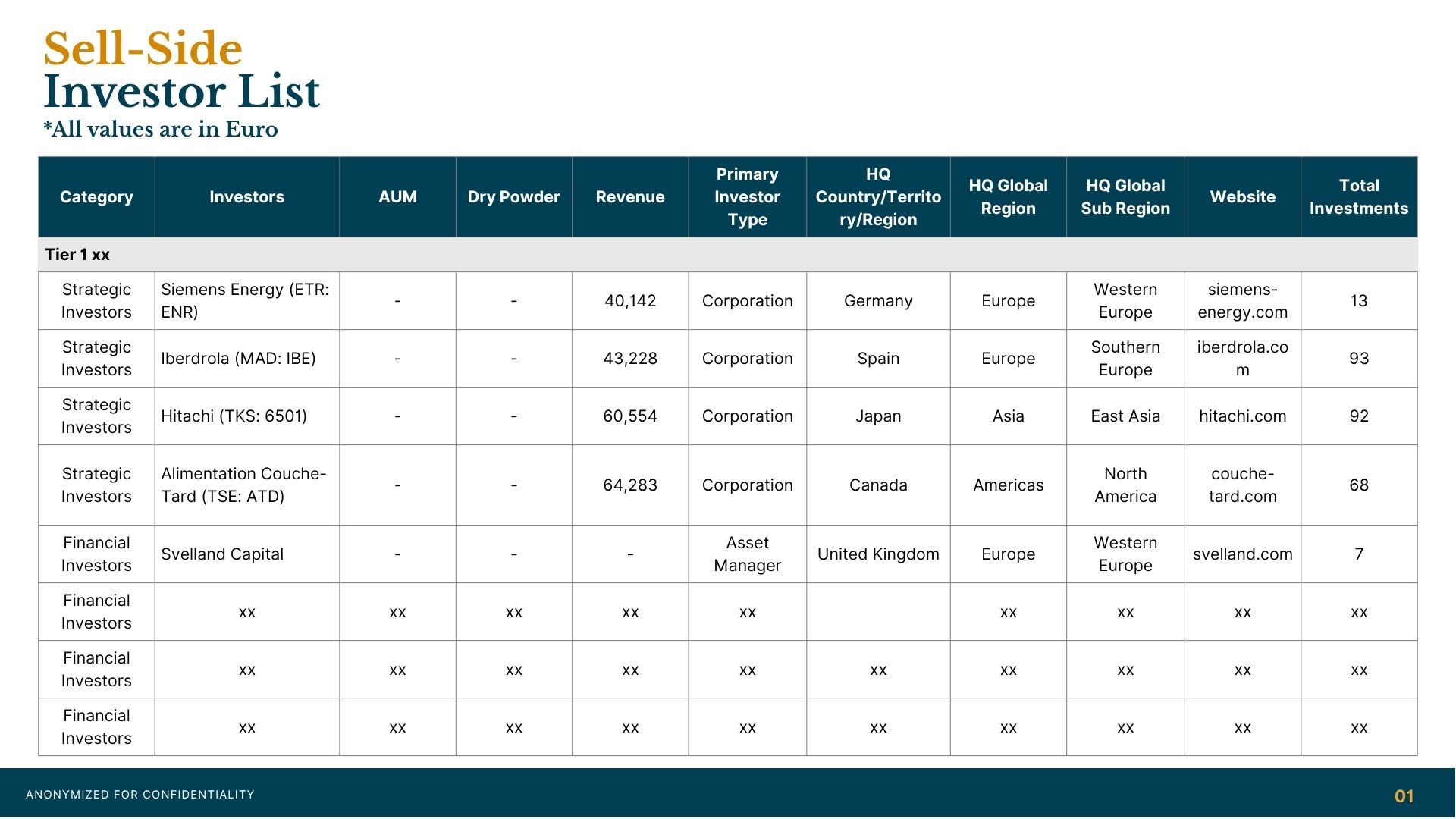1456x819 pixels.
Task: Click revenue value 64,283
Action: click(630, 485)
